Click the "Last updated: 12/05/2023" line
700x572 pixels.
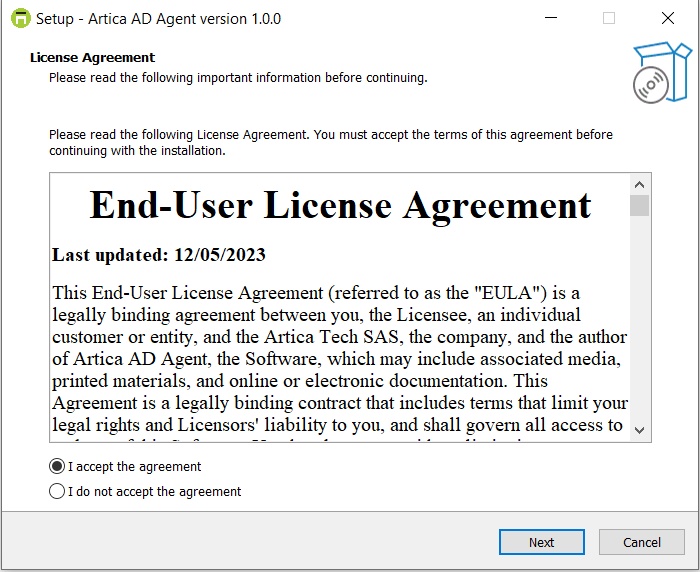tap(158, 255)
